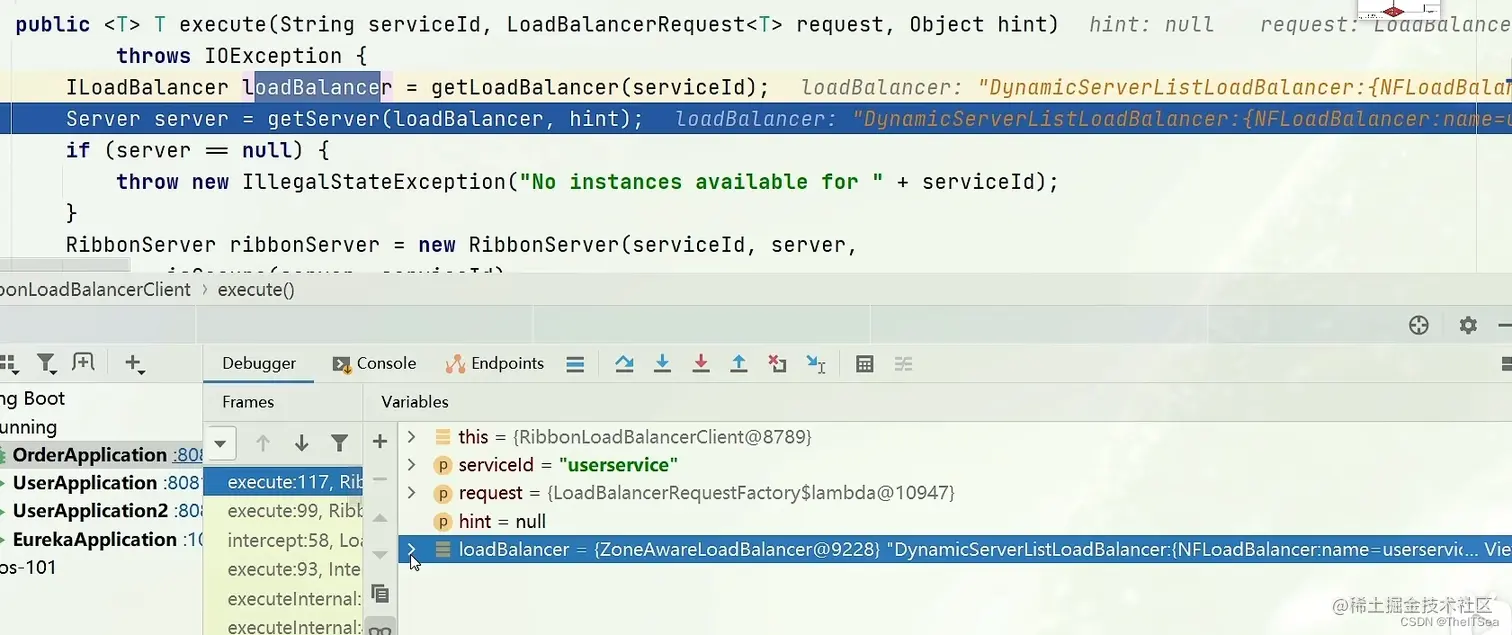Screen dimensions: 1512x635
Task: Click the Filter frames funnel icon
Action: (340, 443)
